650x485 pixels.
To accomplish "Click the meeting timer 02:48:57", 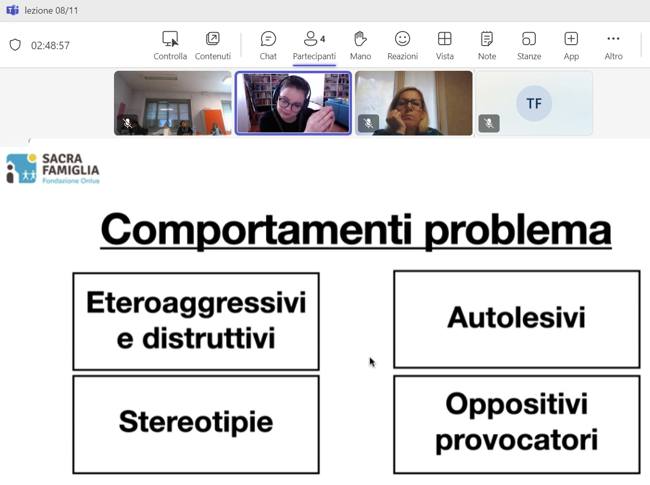I will (x=50, y=45).
